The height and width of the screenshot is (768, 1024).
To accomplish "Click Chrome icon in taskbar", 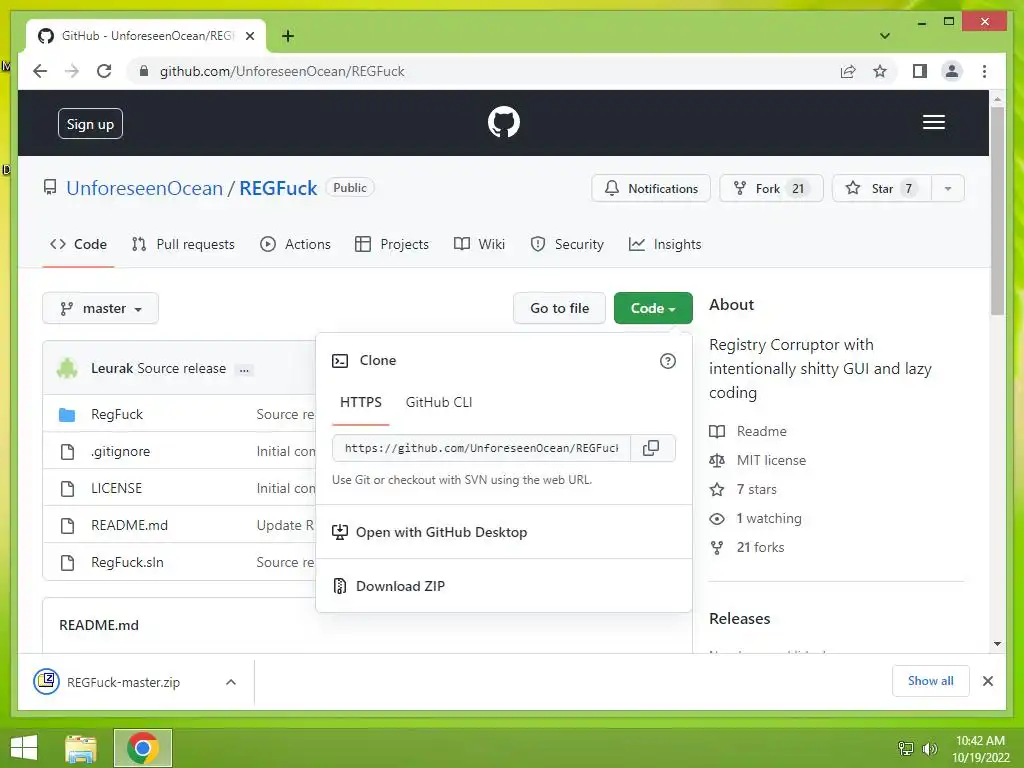I will pos(143,748).
